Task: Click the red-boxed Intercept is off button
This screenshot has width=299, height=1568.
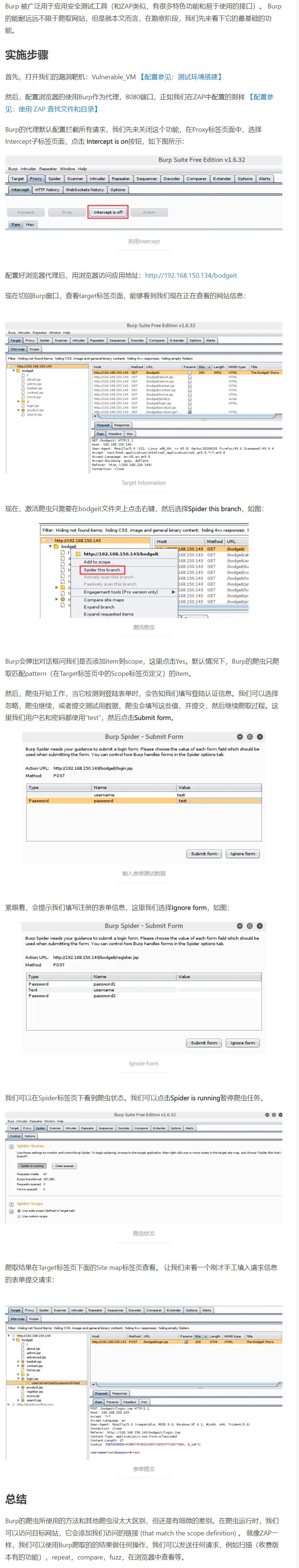Action: [108, 213]
